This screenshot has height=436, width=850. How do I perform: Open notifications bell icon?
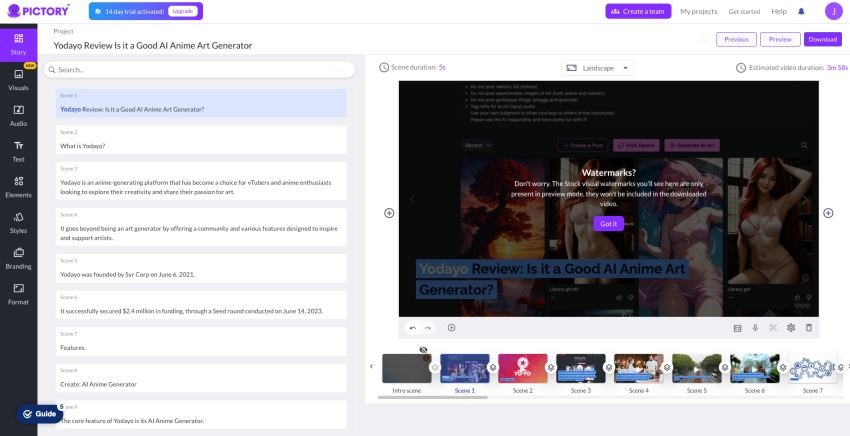801,11
